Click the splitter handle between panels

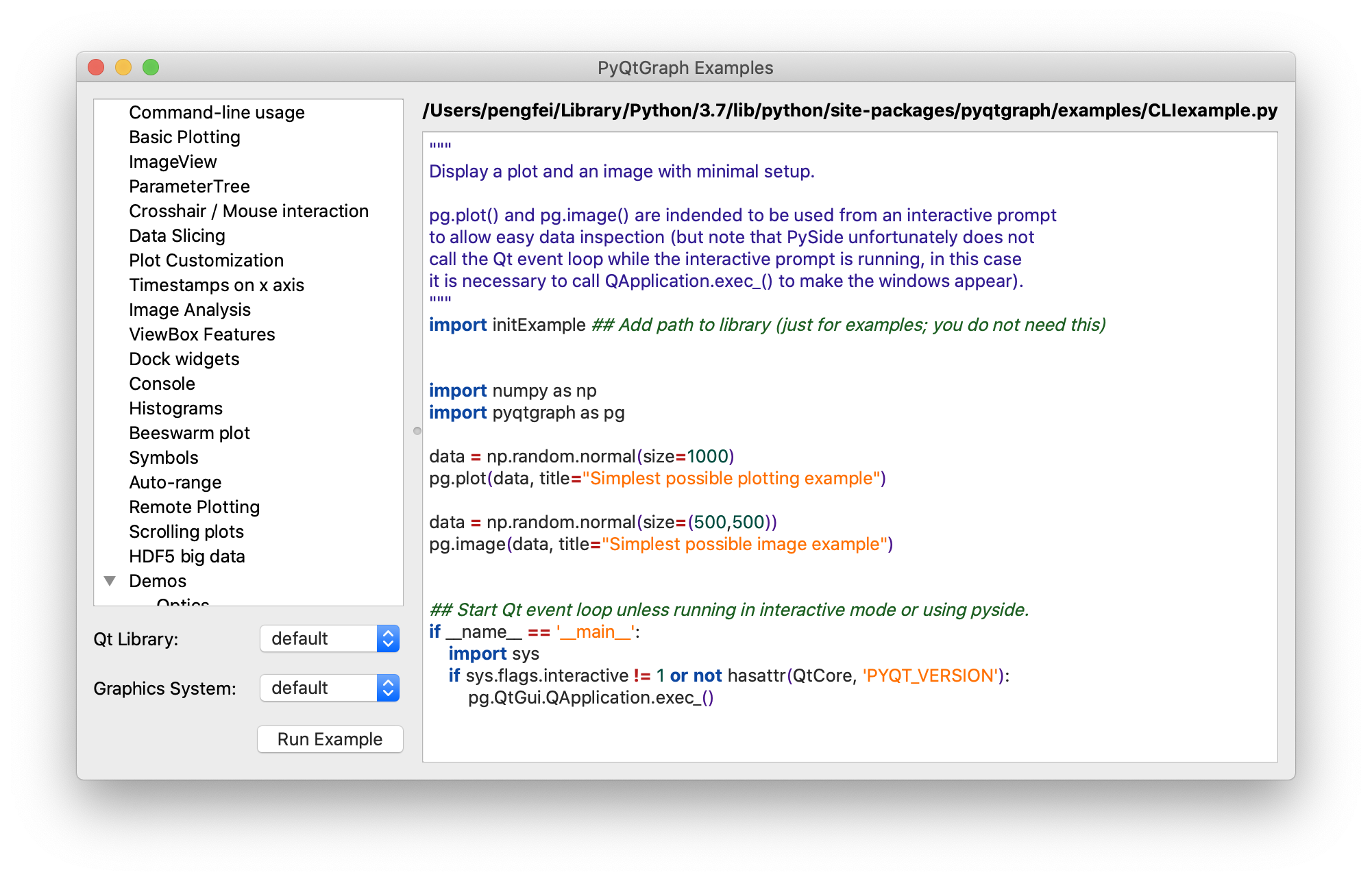pos(417,431)
